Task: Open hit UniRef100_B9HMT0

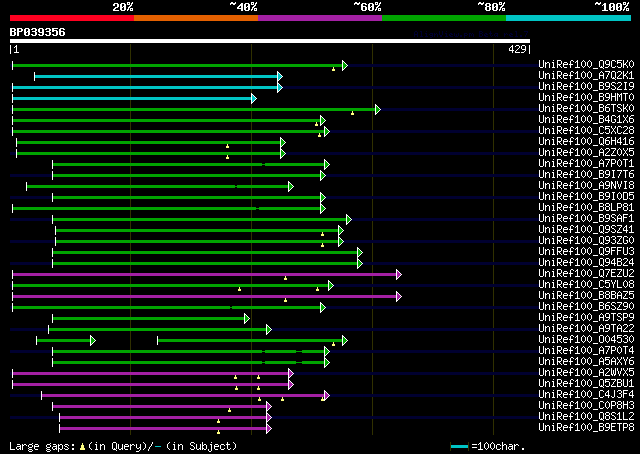Action: tap(586, 98)
